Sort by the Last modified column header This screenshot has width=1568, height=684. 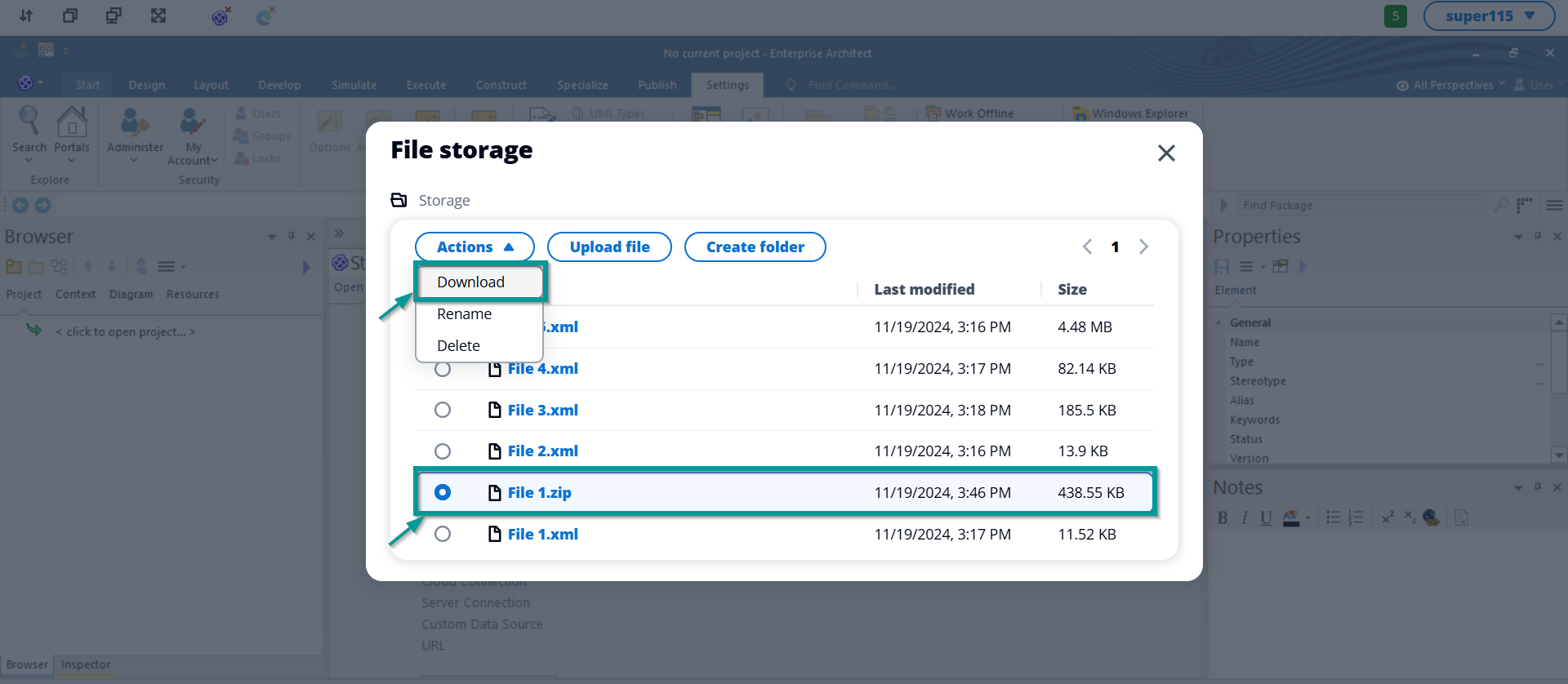[924, 290]
